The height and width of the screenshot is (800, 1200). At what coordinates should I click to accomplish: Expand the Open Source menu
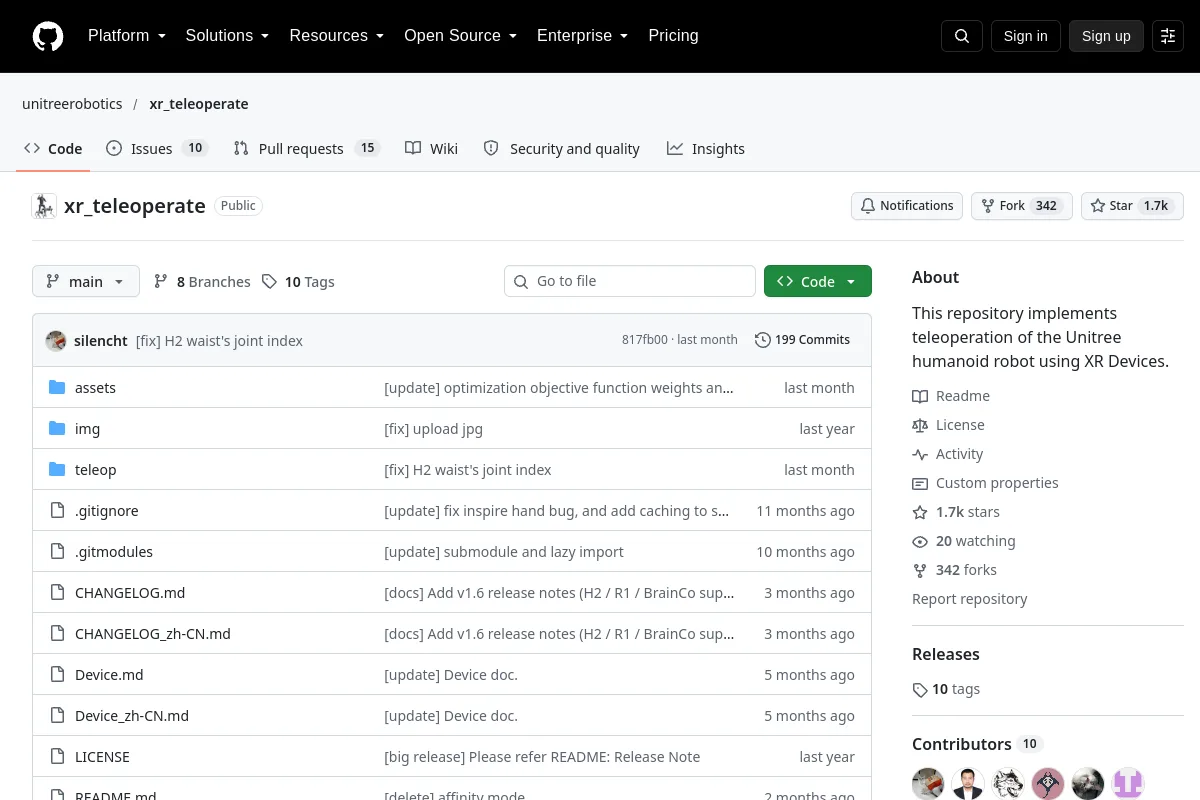pyautogui.click(x=460, y=36)
